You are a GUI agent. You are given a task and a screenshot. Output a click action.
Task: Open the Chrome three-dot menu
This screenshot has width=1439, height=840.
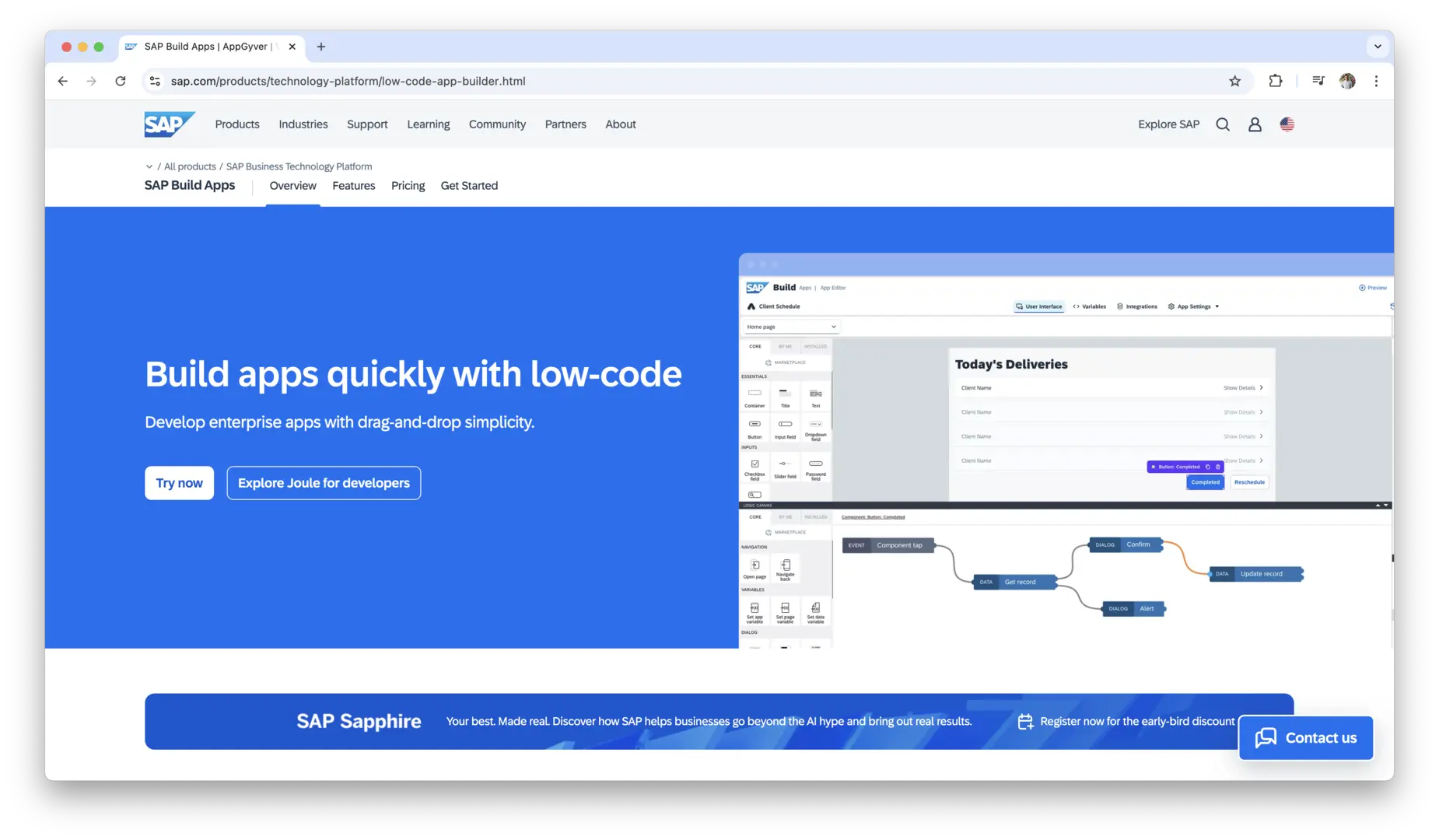click(x=1376, y=81)
